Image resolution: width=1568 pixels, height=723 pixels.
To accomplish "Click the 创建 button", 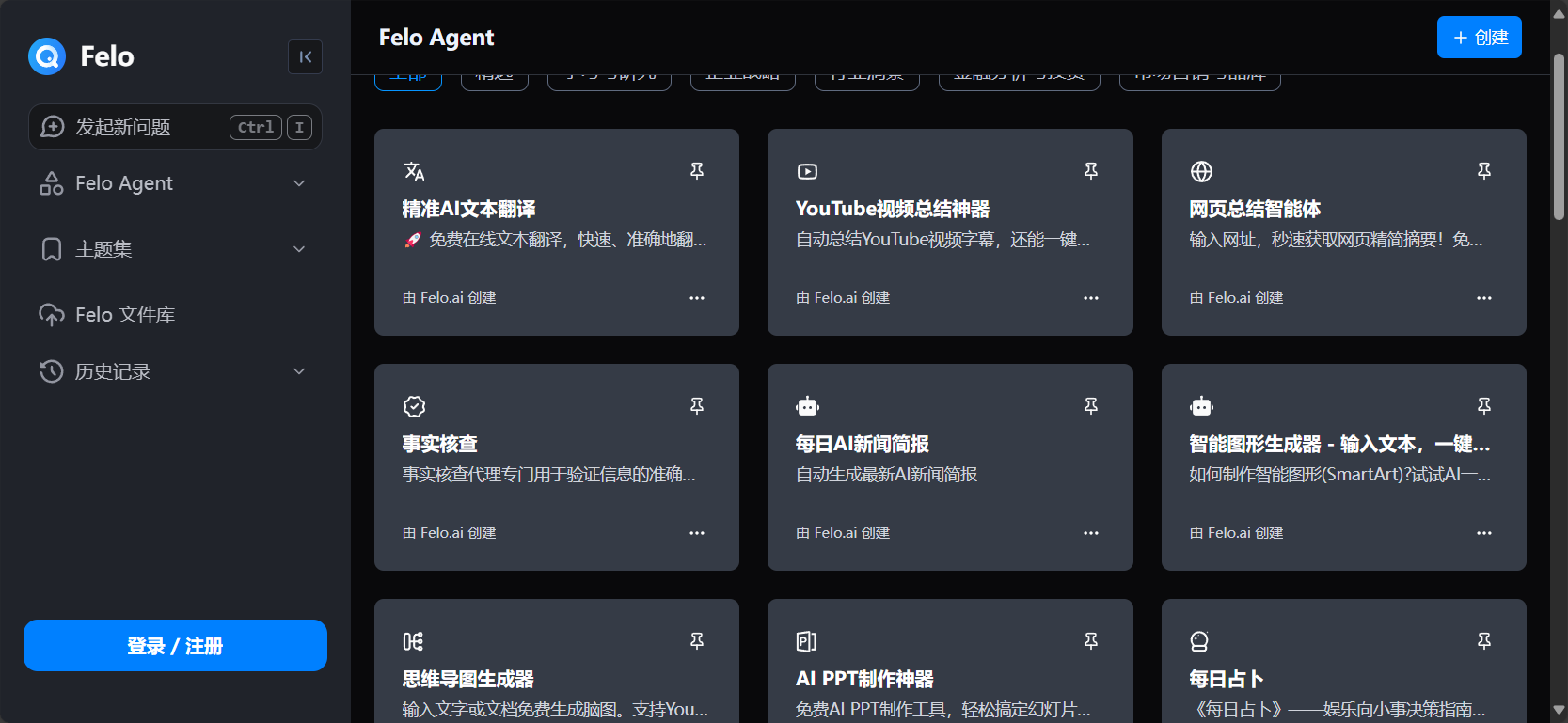I will 1480,38.
